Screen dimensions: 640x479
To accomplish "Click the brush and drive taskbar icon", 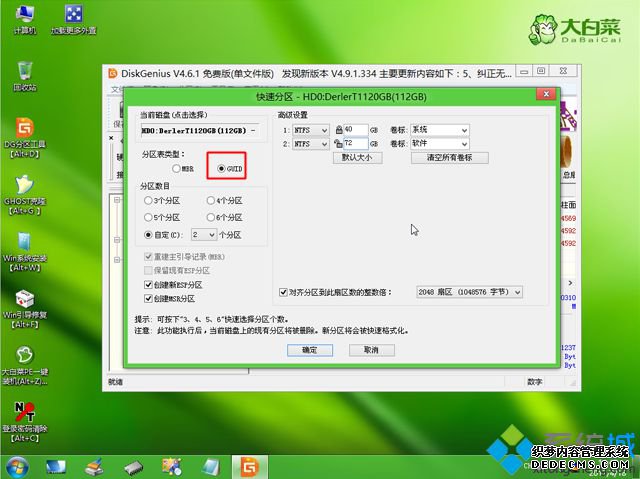I will click(94, 467).
